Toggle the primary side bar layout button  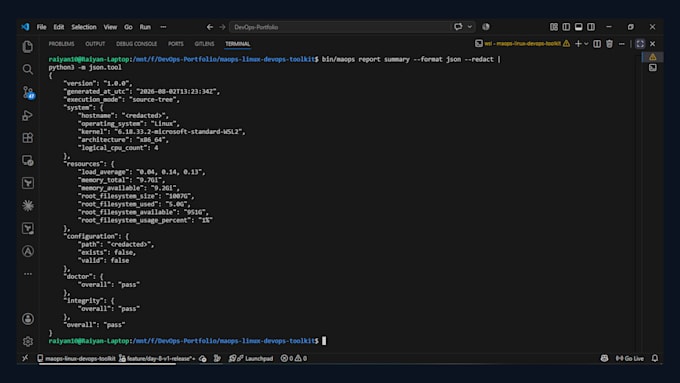[566, 27]
